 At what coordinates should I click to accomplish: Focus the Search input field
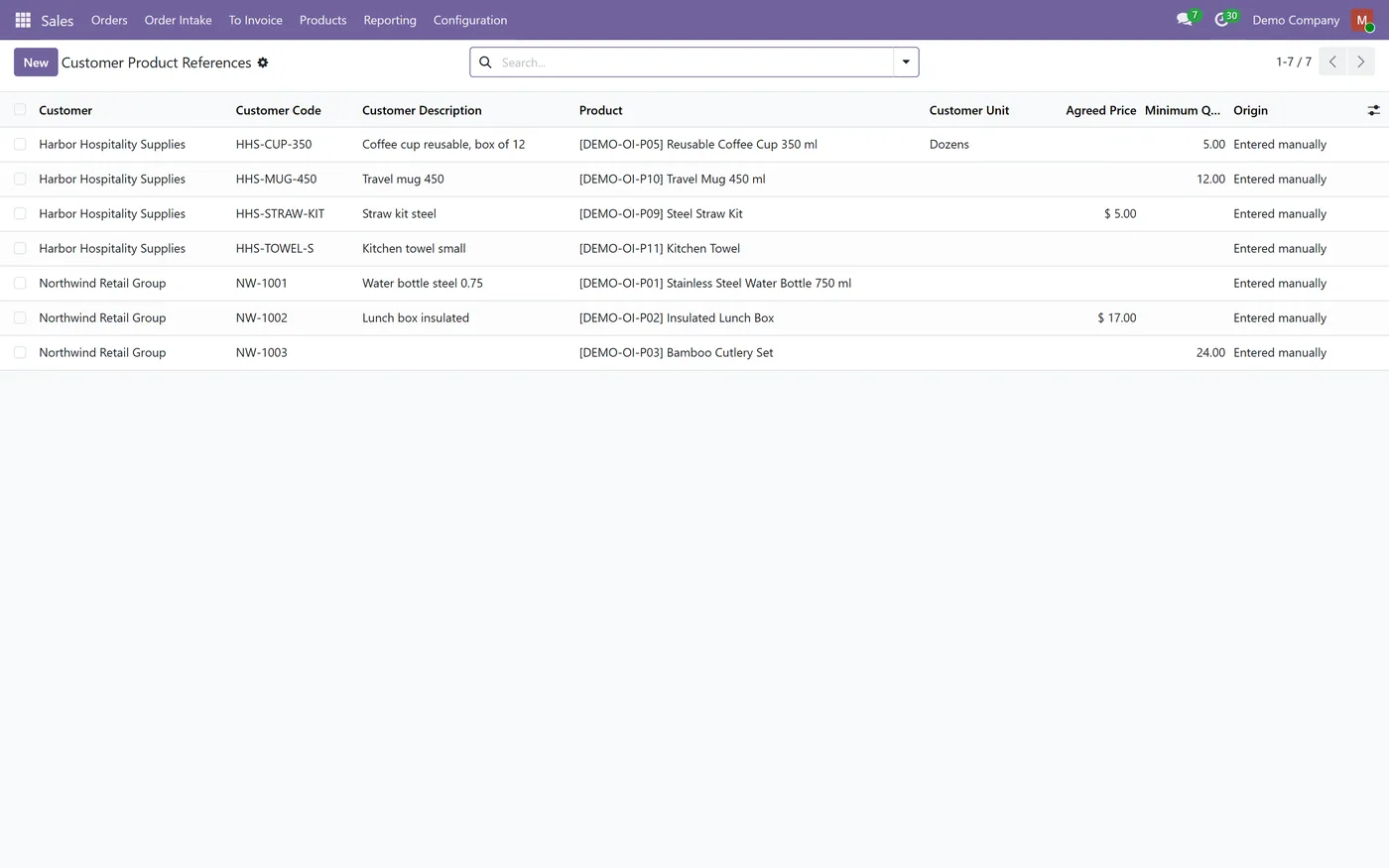(x=694, y=62)
